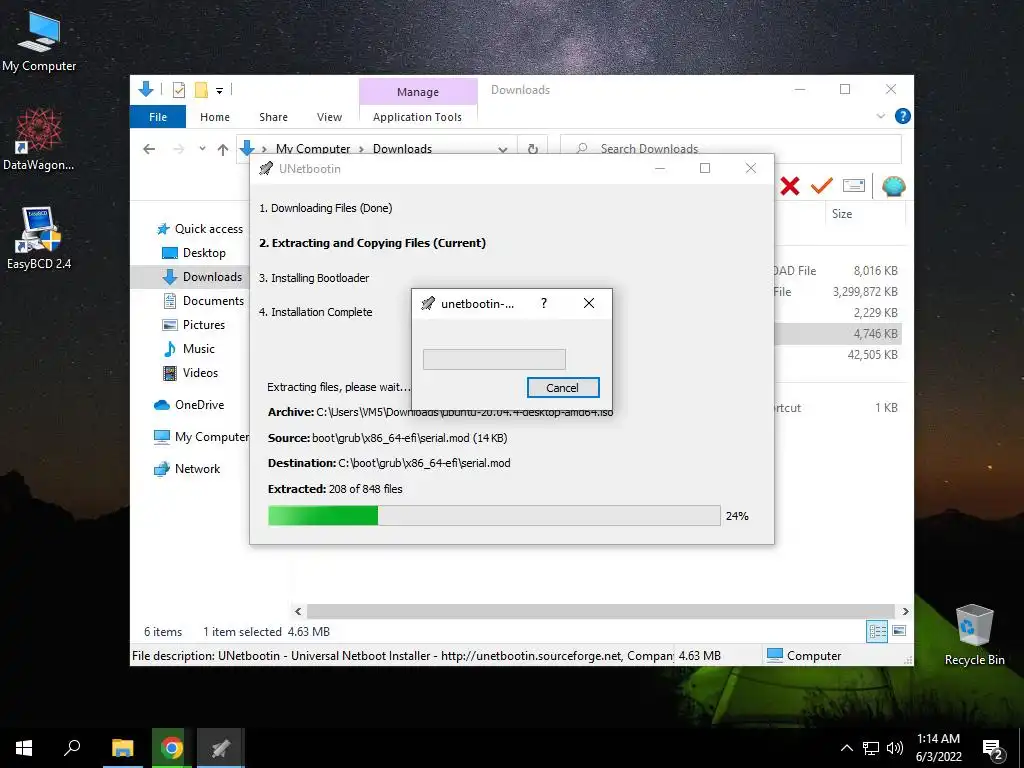Click the horizontal scrollbar in Explorer
Screen dimensions: 1024x768
[x=601, y=611]
